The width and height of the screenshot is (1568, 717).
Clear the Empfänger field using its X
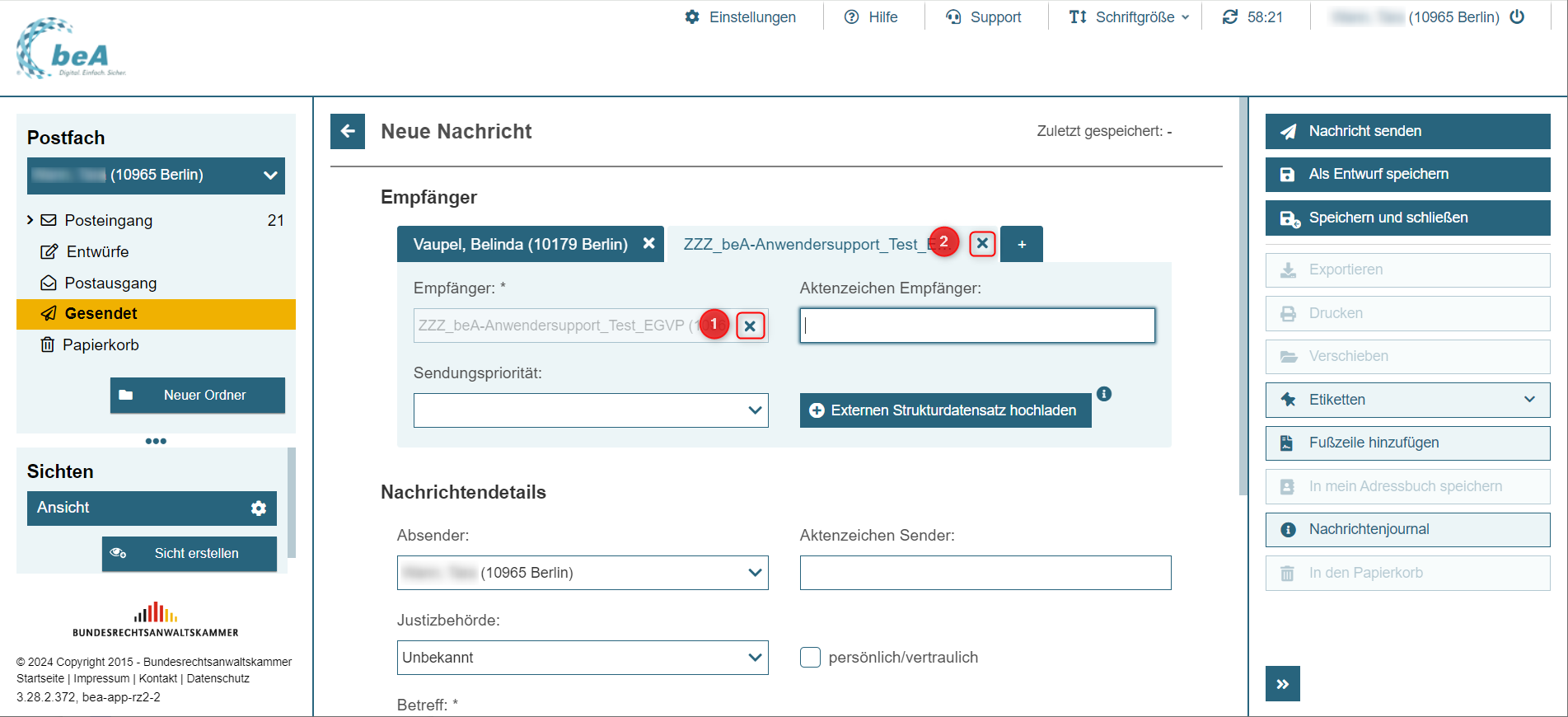750,326
